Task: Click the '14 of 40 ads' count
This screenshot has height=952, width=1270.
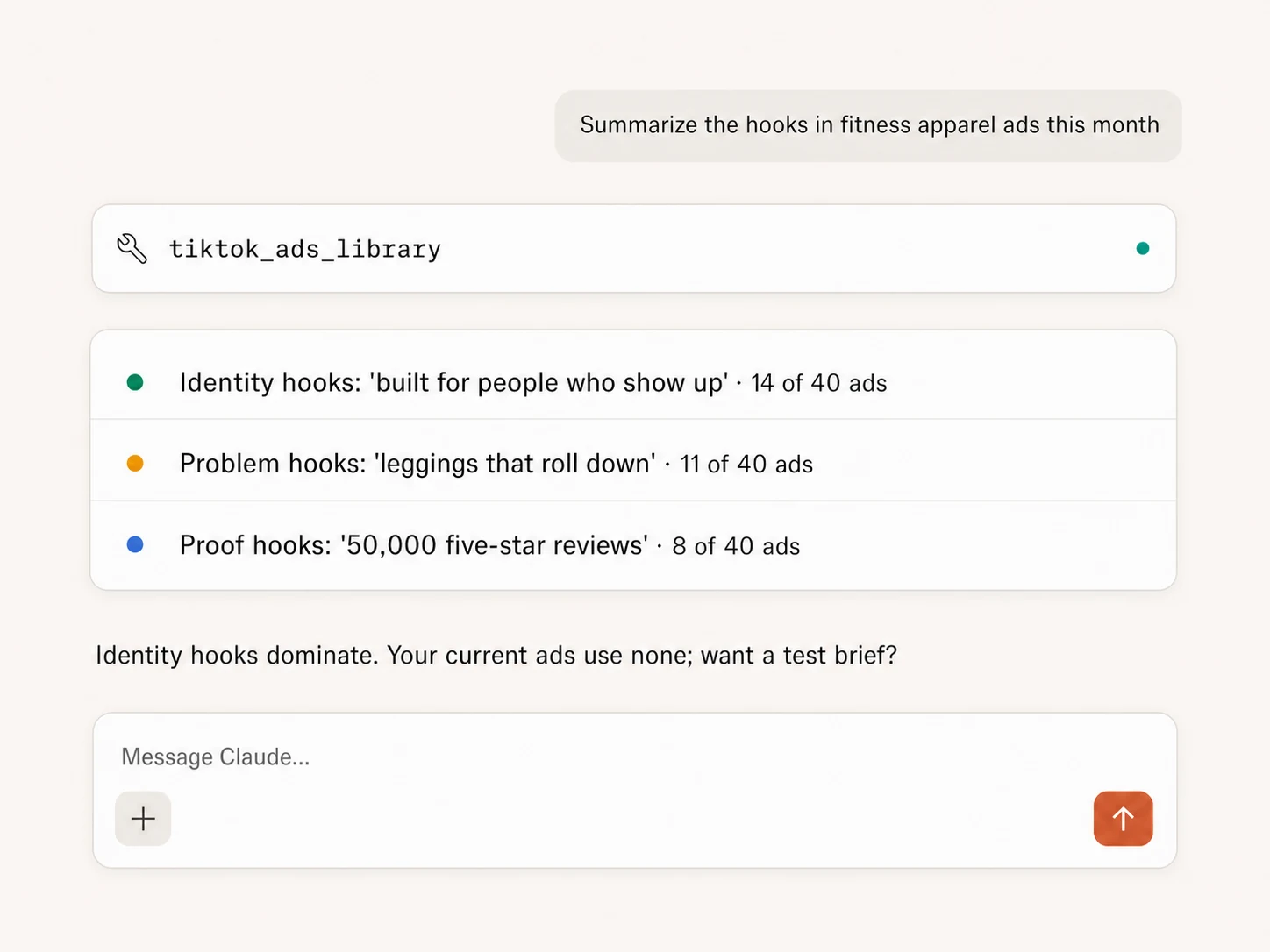Action: coord(818,383)
